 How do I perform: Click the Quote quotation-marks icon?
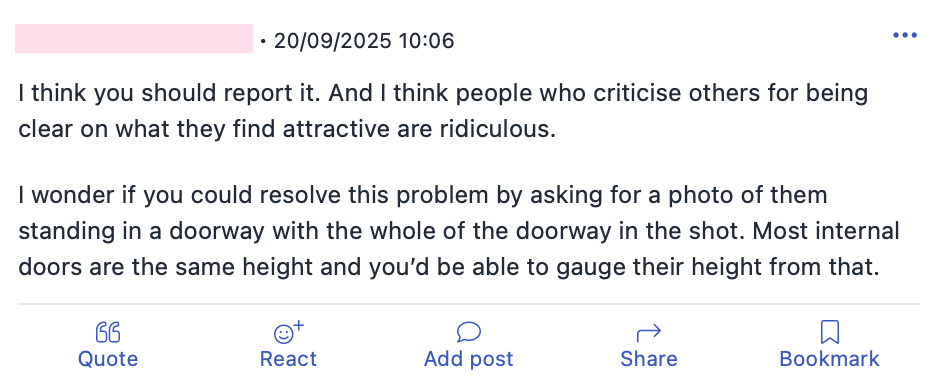108,332
